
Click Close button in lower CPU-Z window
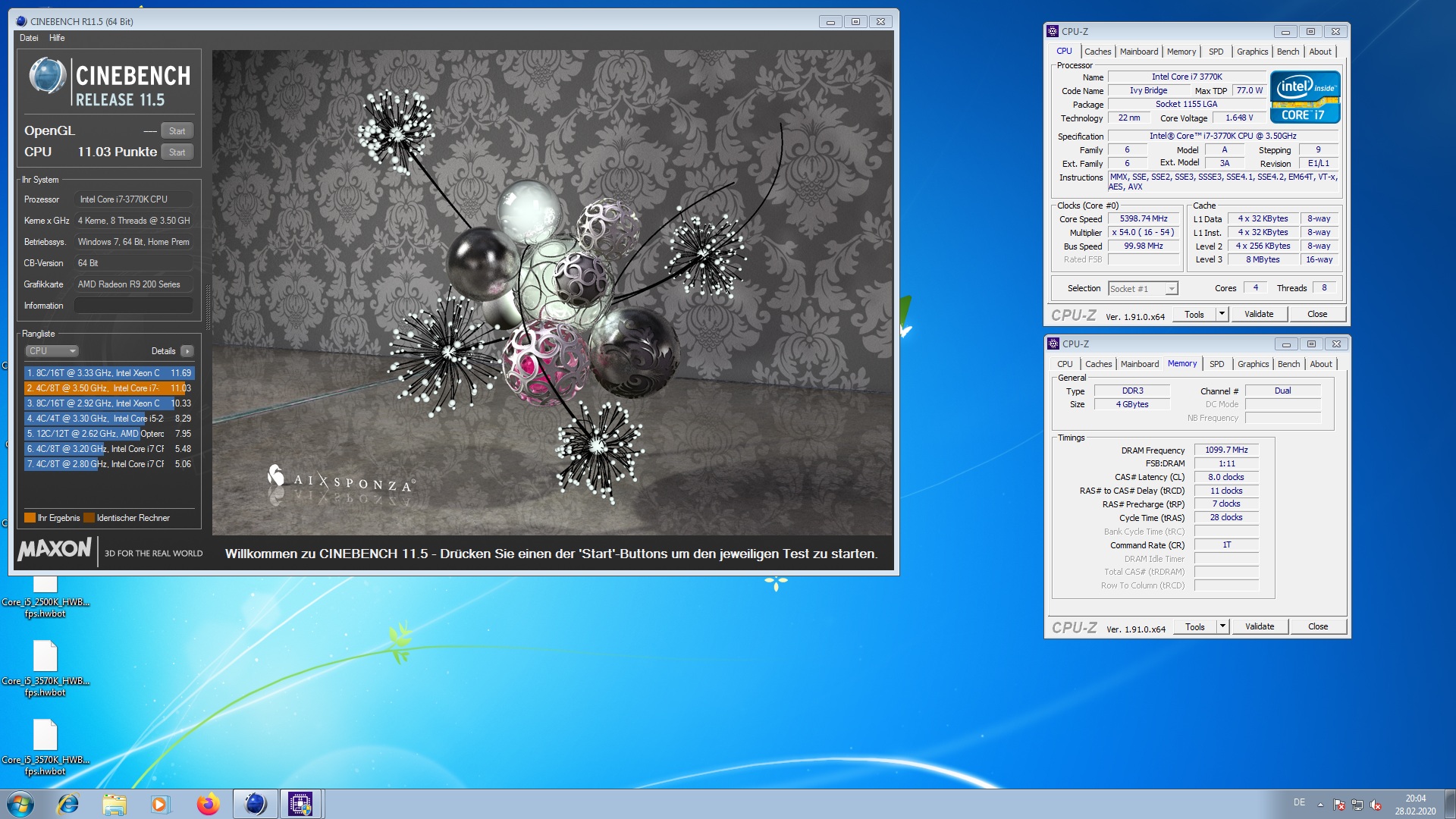coord(1318,627)
